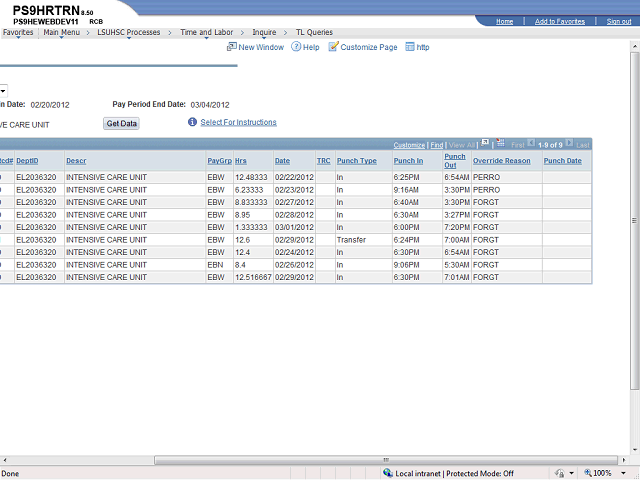The width and height of the screenshot is (640, 480).
Task: Go to next rows with right arrow
Action: (569, 144)
